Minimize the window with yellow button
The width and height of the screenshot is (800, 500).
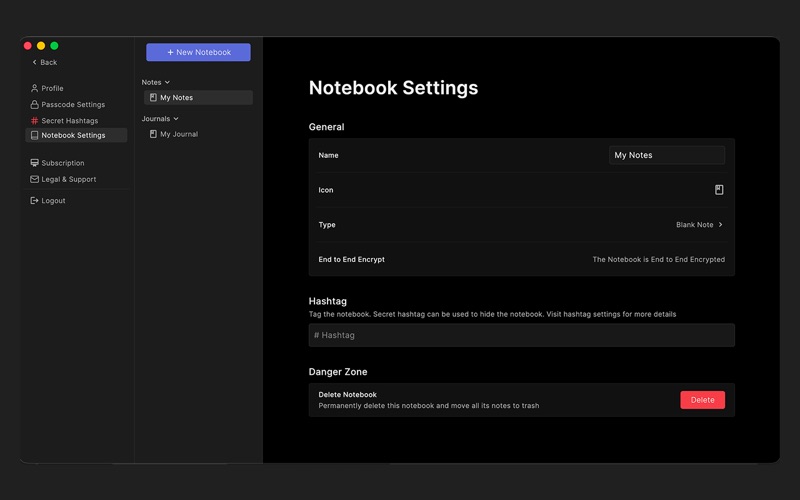tap(41, 46)
